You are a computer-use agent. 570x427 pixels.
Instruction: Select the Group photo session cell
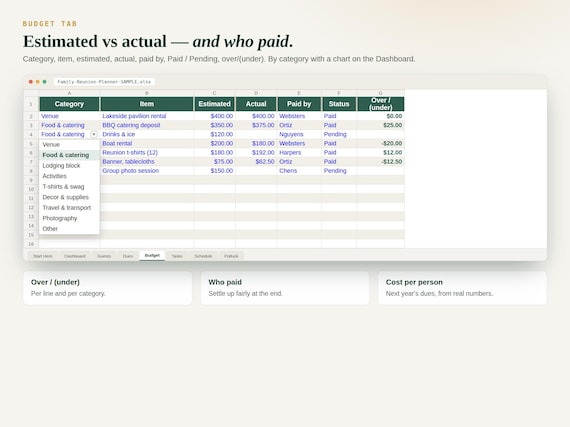147,170
